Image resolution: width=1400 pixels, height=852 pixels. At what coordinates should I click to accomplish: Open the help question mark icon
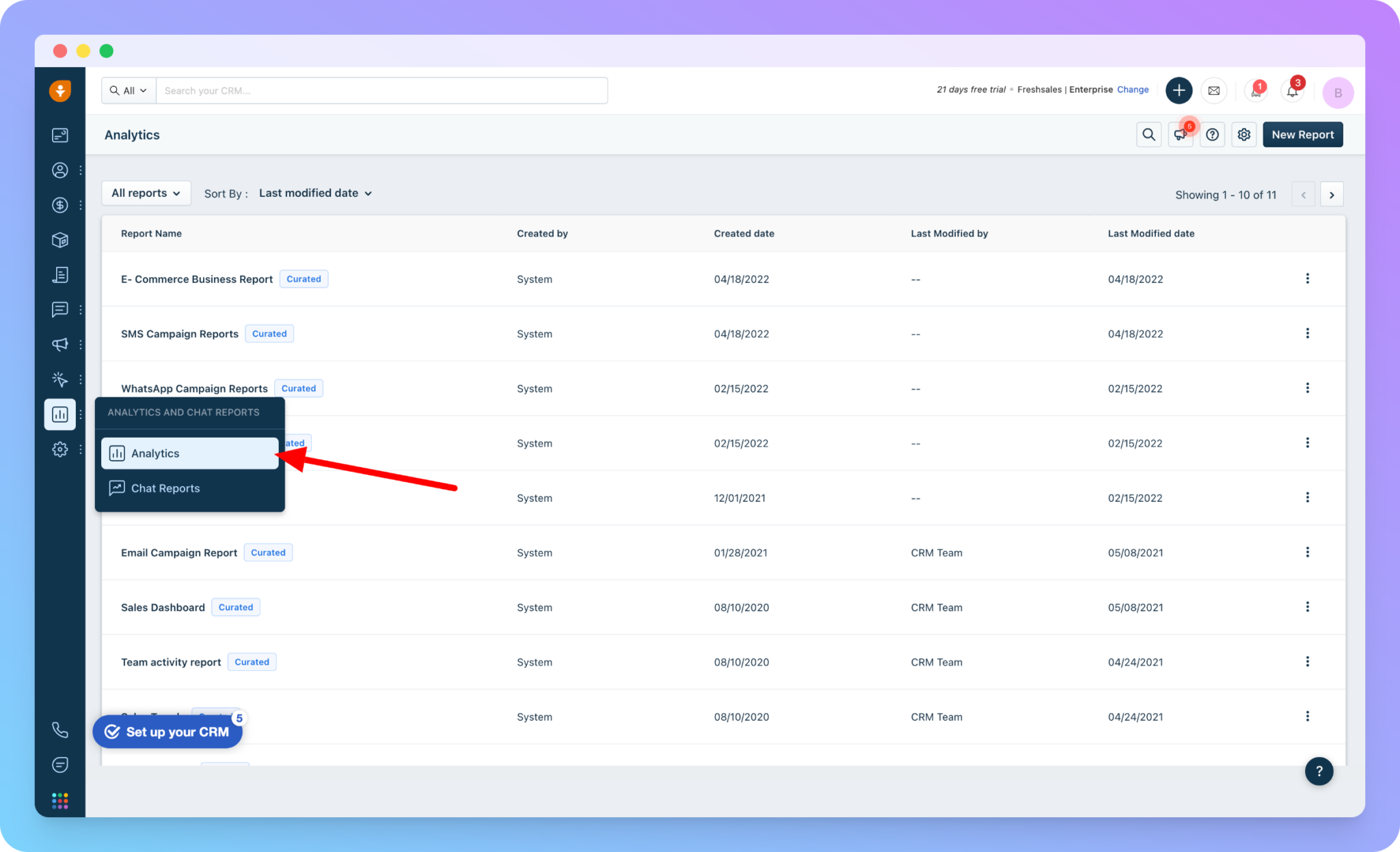(1212, 134)
